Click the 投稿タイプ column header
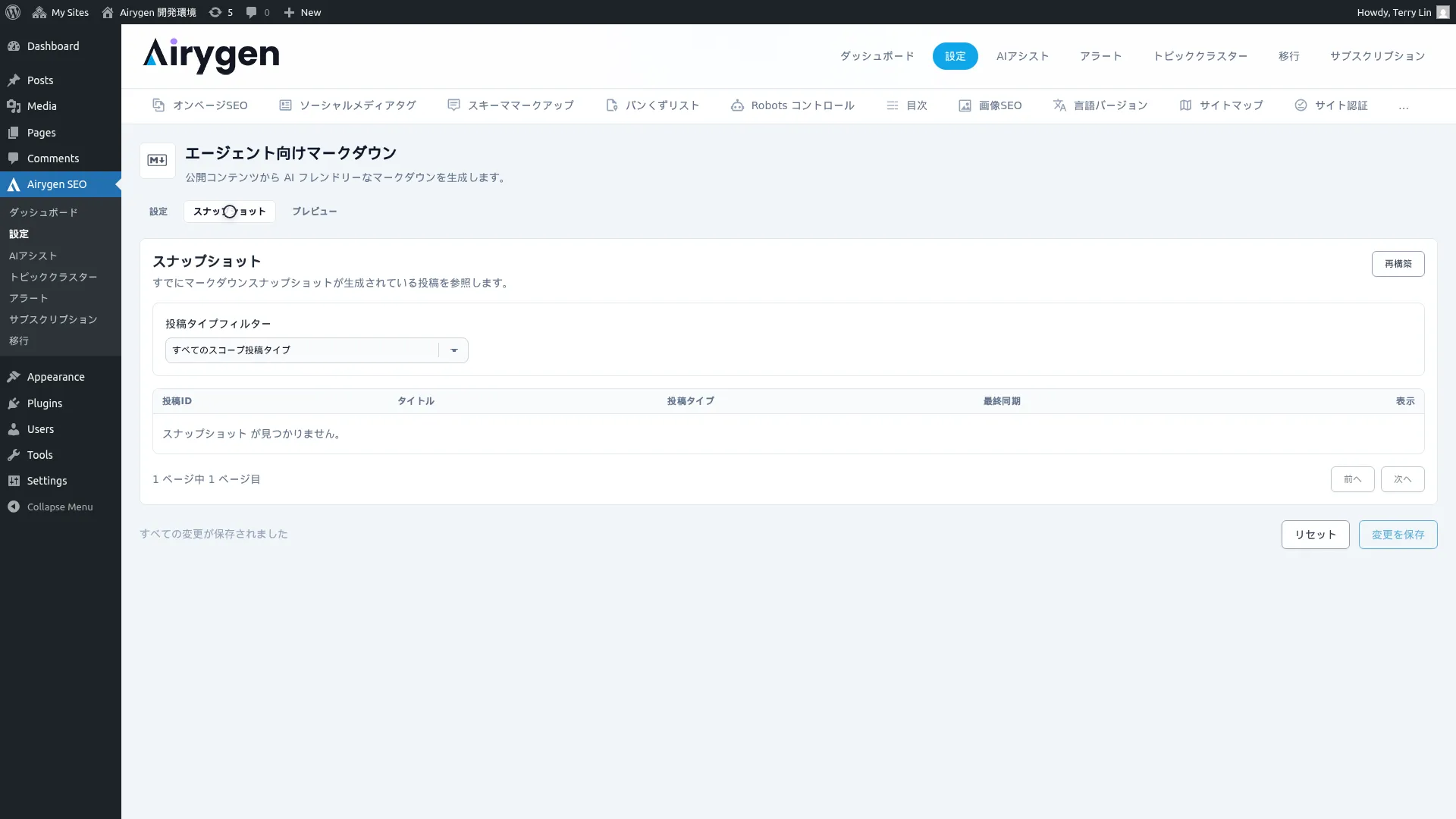The width and height of the screenshot is (1456, 819). tap(691, 401)
